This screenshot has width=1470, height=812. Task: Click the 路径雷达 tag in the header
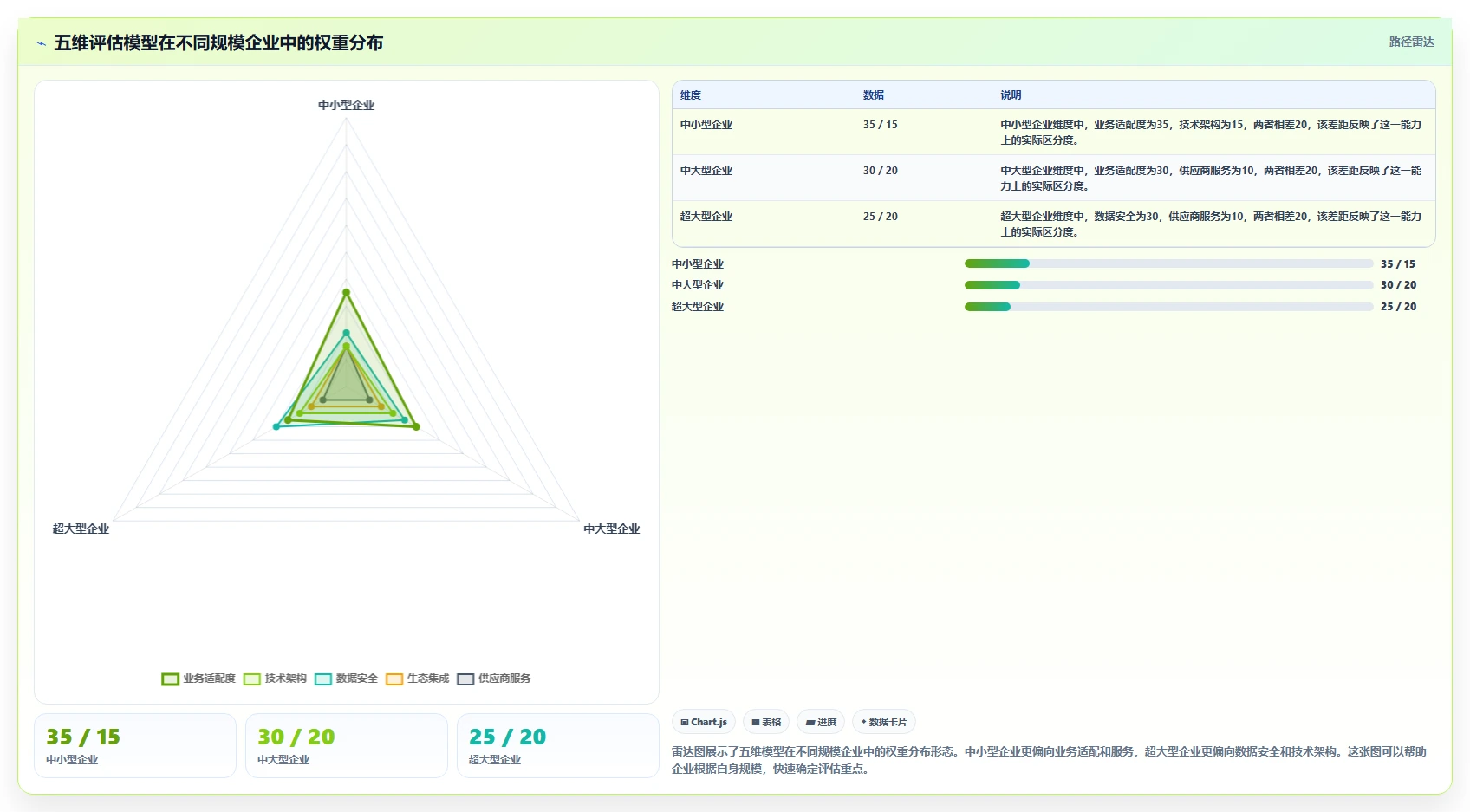pos(1411,42)
